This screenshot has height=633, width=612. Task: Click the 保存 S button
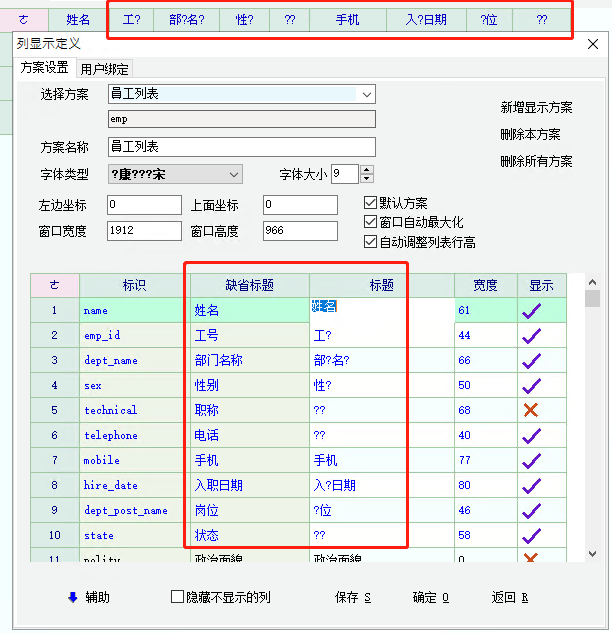[352, 597]
